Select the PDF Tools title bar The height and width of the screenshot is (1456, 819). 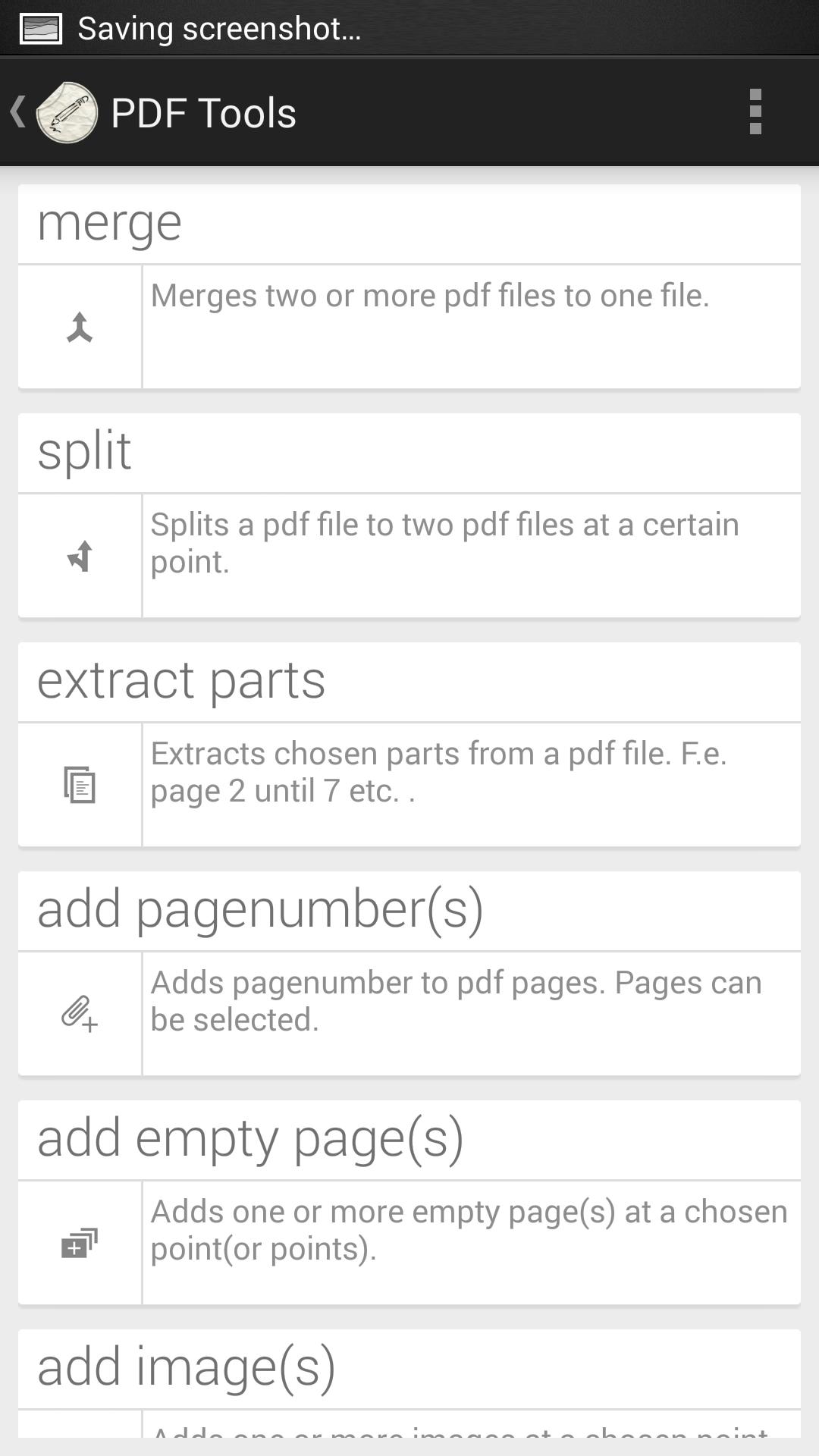click(x=203, y=111)
